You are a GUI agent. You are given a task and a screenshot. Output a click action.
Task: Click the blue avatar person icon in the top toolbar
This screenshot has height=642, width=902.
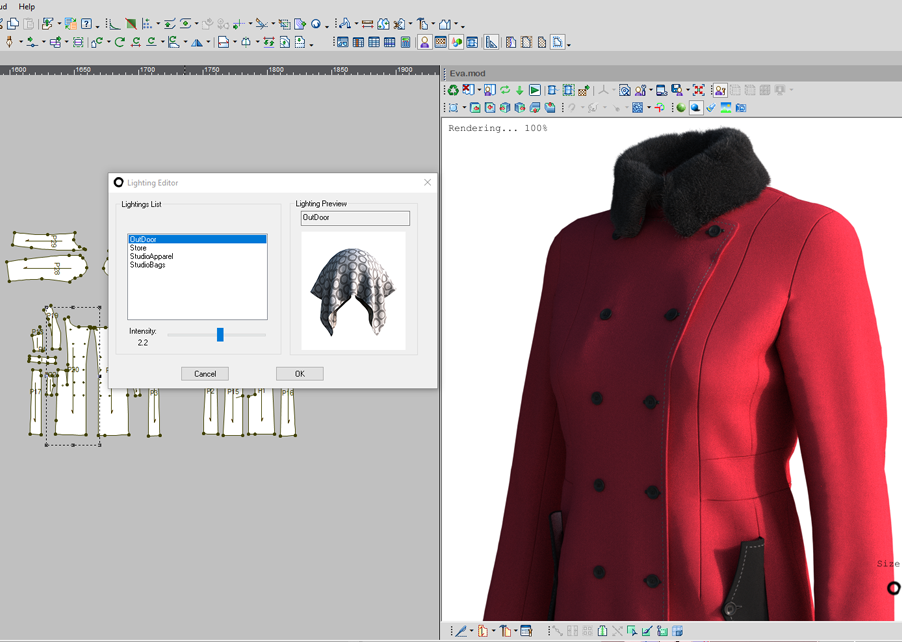[x=424, y=41]
